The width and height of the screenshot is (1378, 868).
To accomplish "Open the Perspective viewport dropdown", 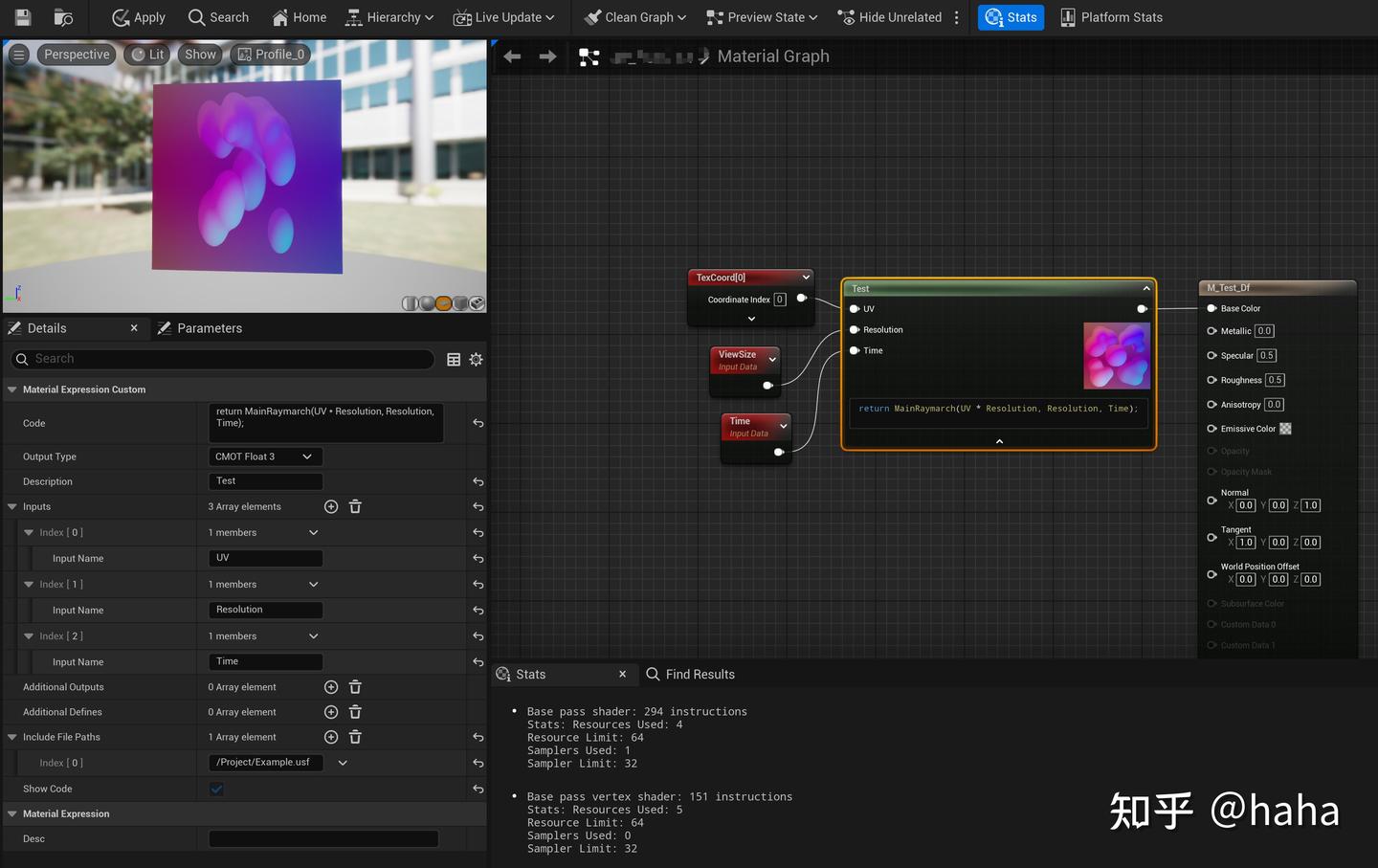I will coord(77,54).
